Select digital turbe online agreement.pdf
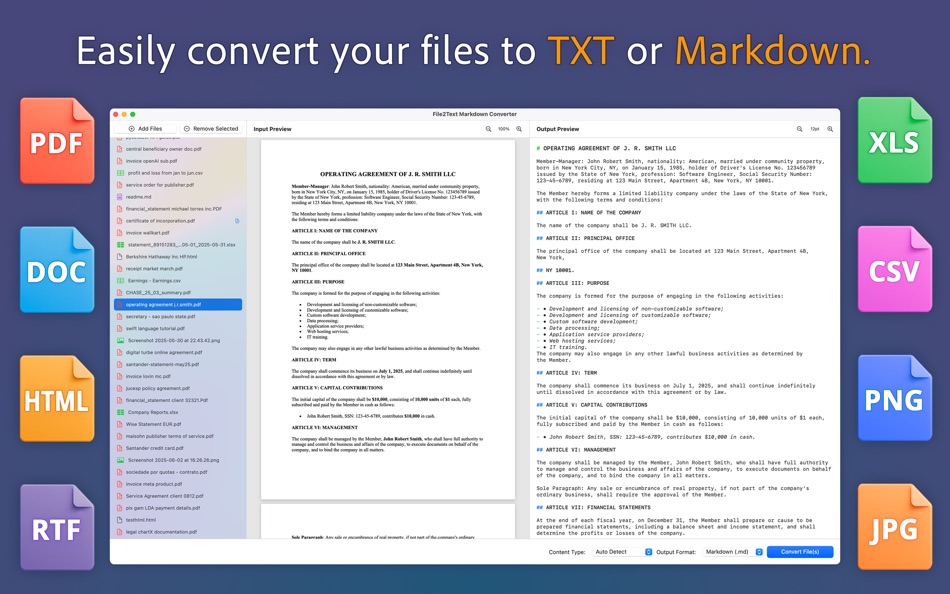The width and height of the screenshot is (950, 594). click(164, 353)
